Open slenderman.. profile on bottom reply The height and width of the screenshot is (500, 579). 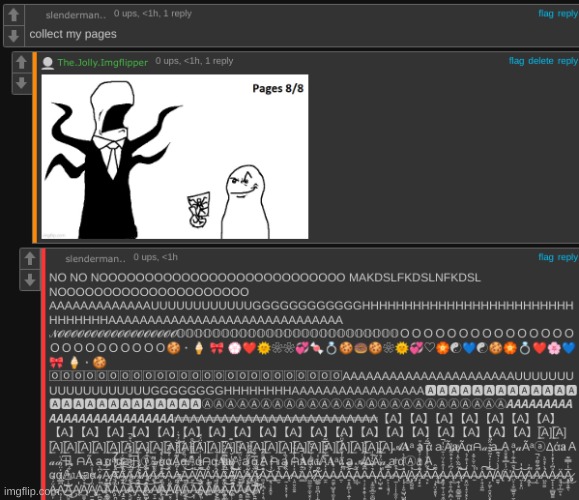[x=95, y=258]
